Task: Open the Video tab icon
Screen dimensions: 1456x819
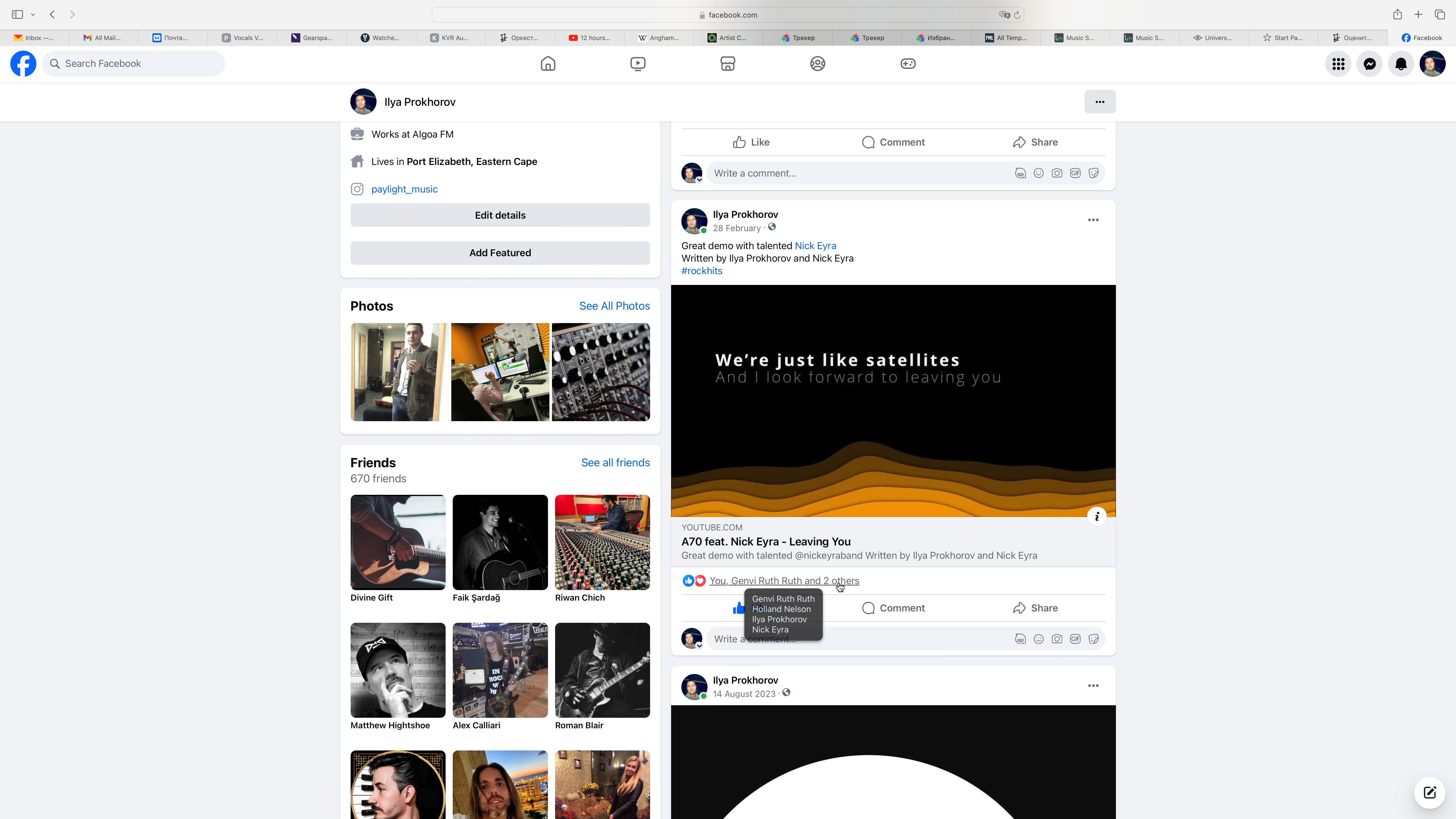Action: tap(638, 63)
